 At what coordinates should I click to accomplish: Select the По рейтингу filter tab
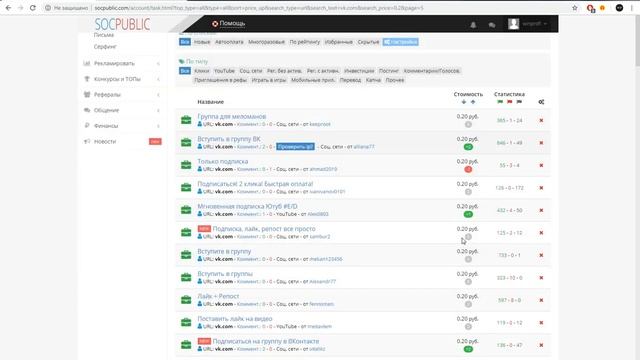click(x=305, y=42)
